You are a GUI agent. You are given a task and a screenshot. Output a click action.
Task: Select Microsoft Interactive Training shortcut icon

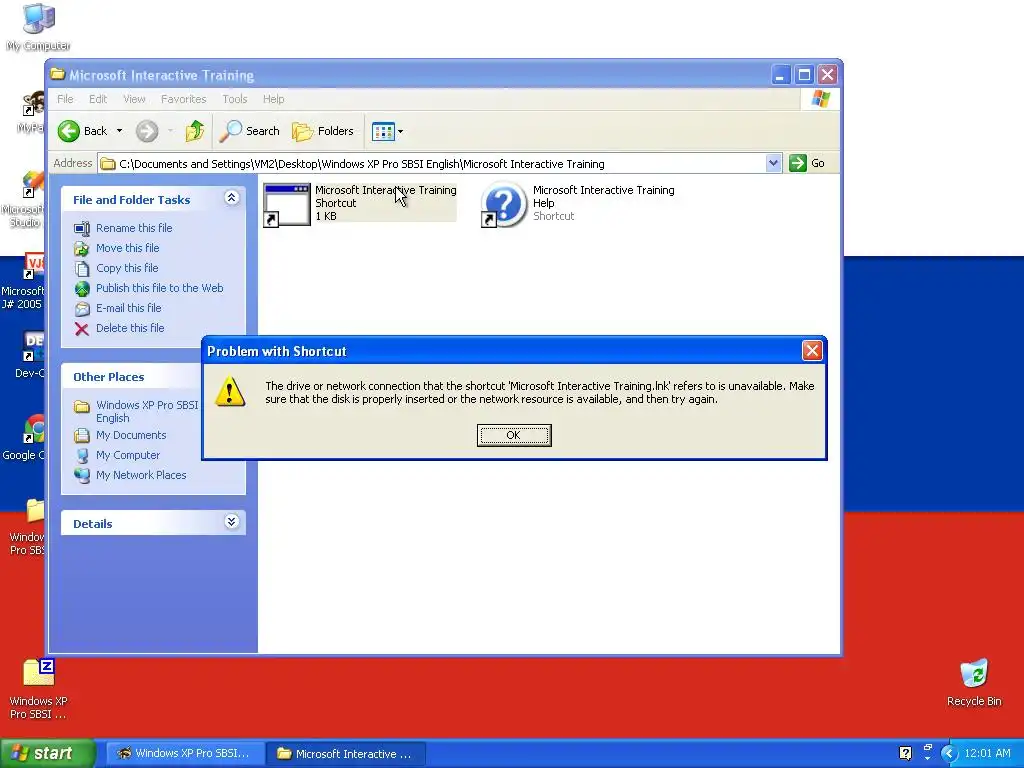(287, 205)
